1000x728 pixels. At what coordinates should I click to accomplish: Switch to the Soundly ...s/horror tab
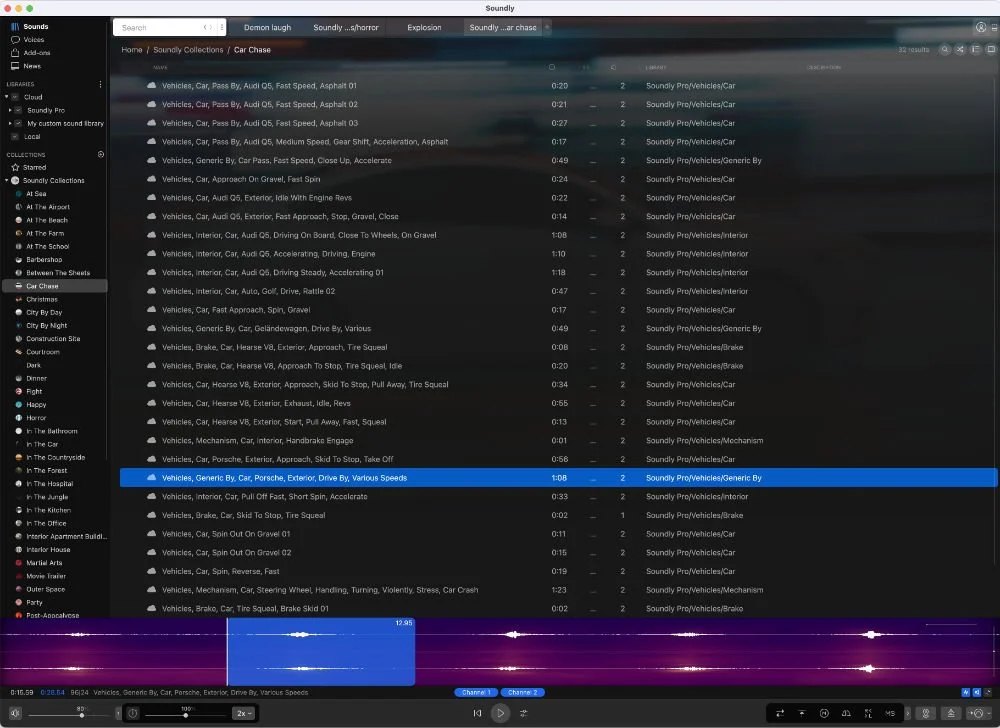pyautogui.click(x=346, y=27)
